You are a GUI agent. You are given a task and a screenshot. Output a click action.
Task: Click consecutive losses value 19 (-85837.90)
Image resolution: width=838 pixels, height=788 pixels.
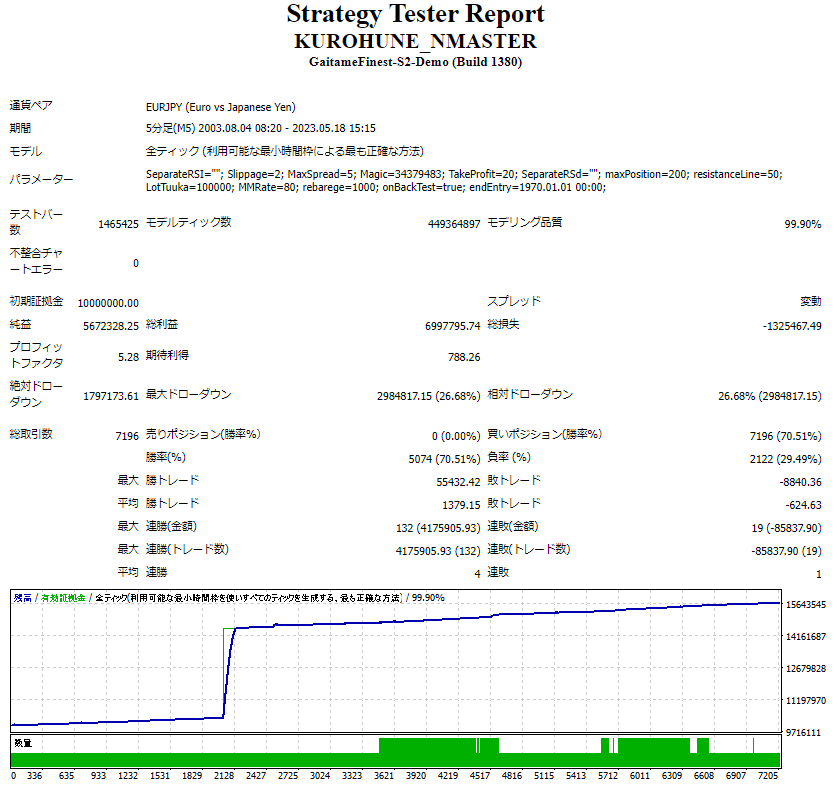pyautogui.click(x=786, y=528)
